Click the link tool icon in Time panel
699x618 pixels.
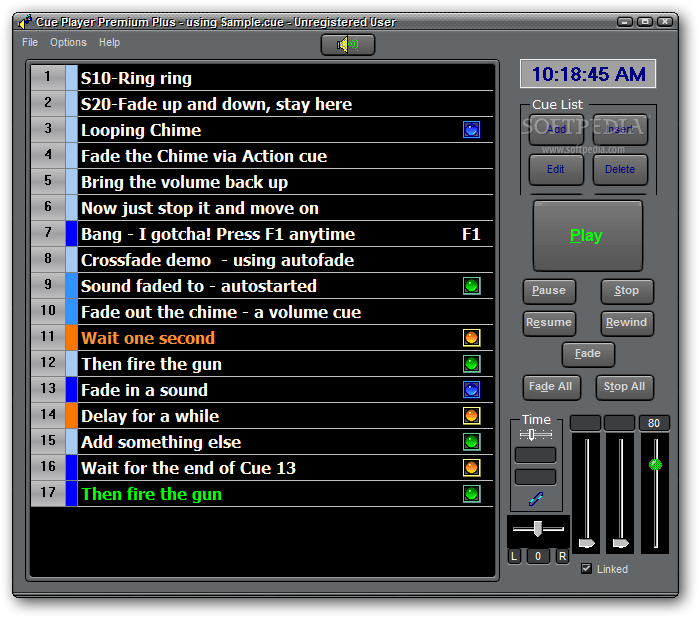coord(535,499)
